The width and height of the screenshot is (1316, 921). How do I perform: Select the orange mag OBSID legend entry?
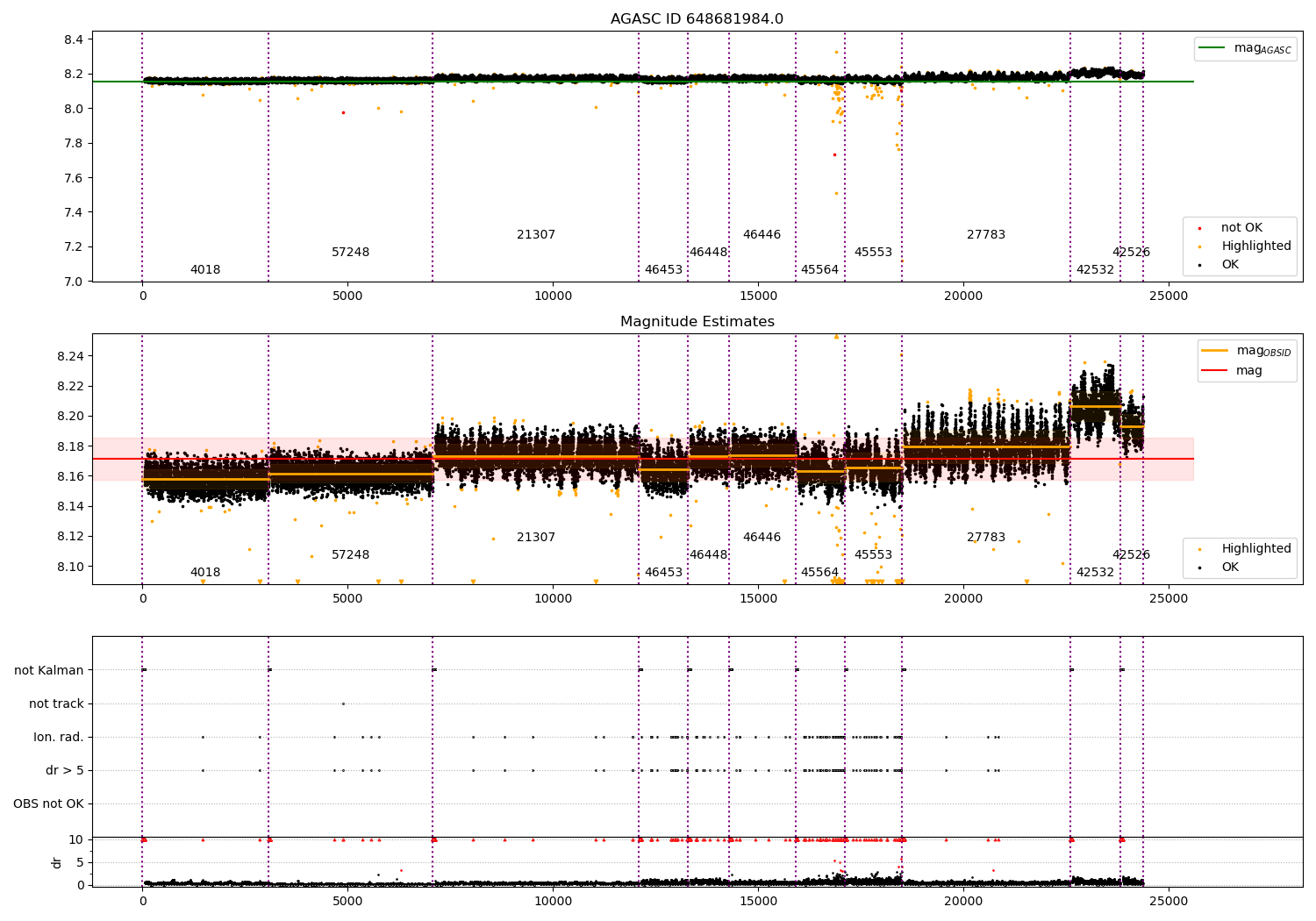pyautogui.click(x=1247, y=351)
